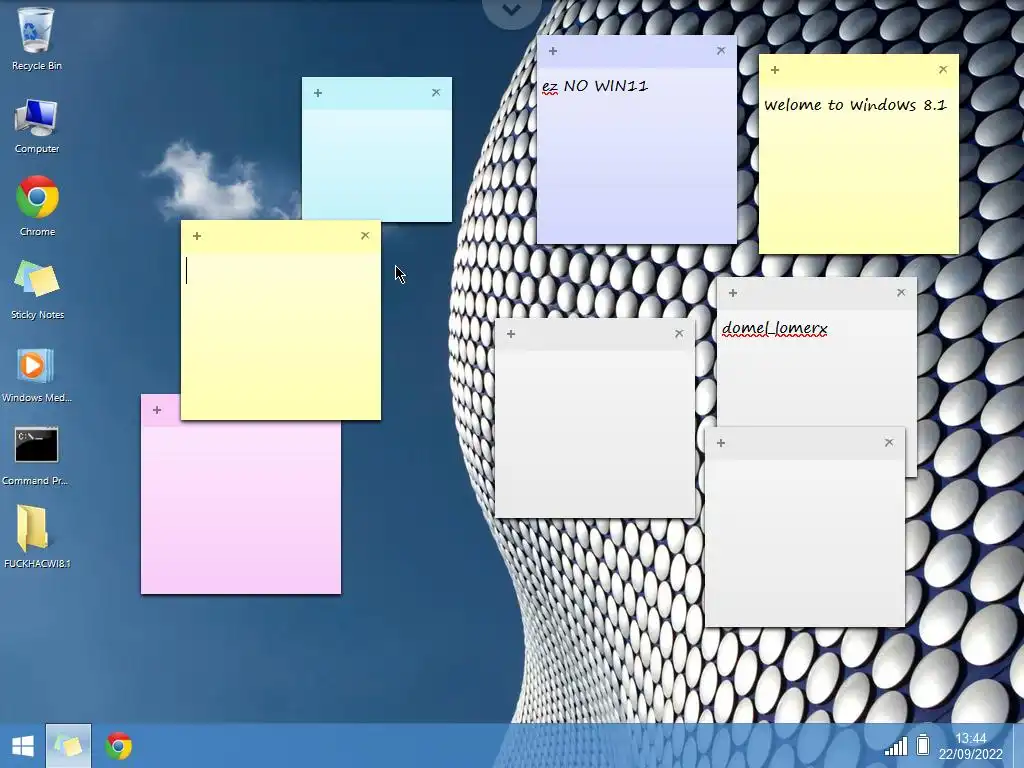Check the network signal tray icon
The width and height of the screenshot is (1024, 768).
click(895, 746)
